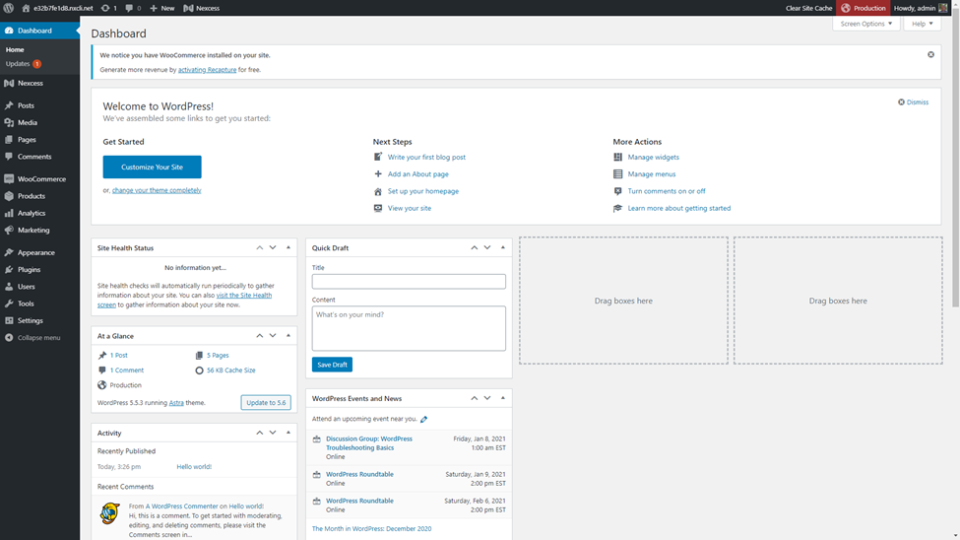This screenshot has height=540, width=960.
Task: Collapse the At a Glance panel
Action: point(288,336)
